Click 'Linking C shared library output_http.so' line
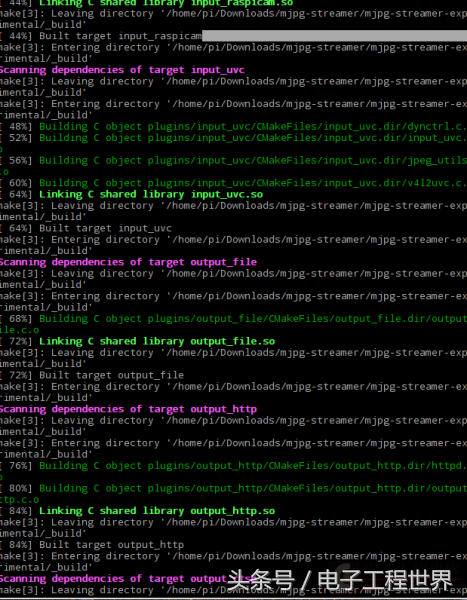The width and height of the screenshot is (467, 600). point(137,511)
